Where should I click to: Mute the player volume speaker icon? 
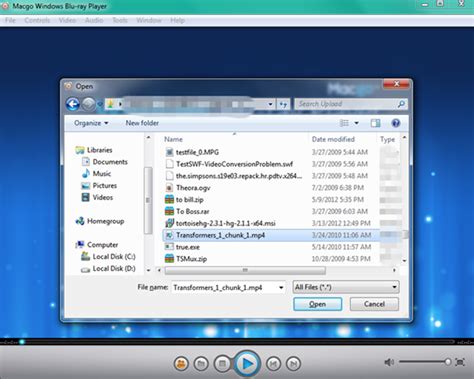pos(389,362)
